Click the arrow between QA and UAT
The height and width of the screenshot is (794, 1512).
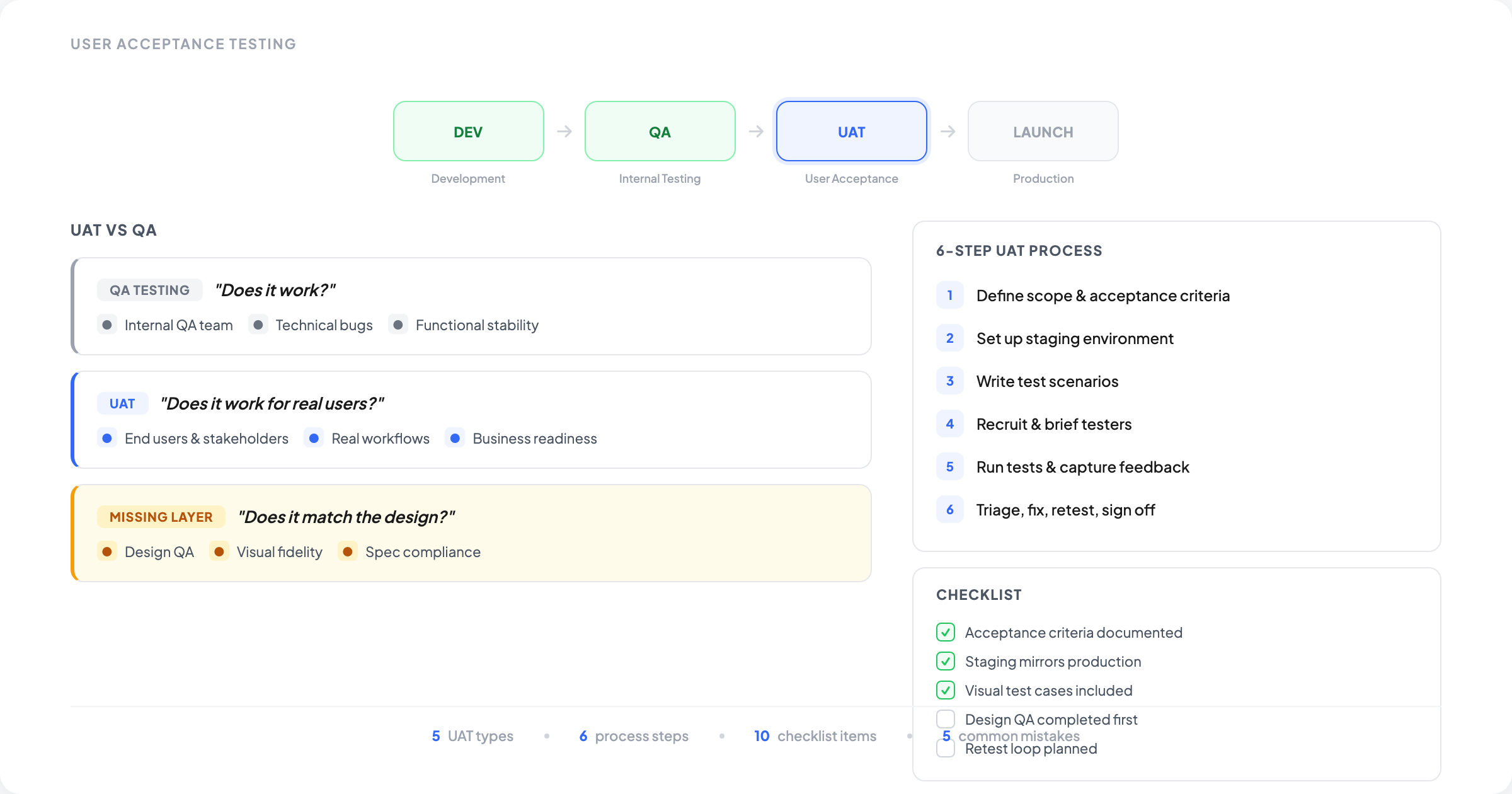pos(756,131)
